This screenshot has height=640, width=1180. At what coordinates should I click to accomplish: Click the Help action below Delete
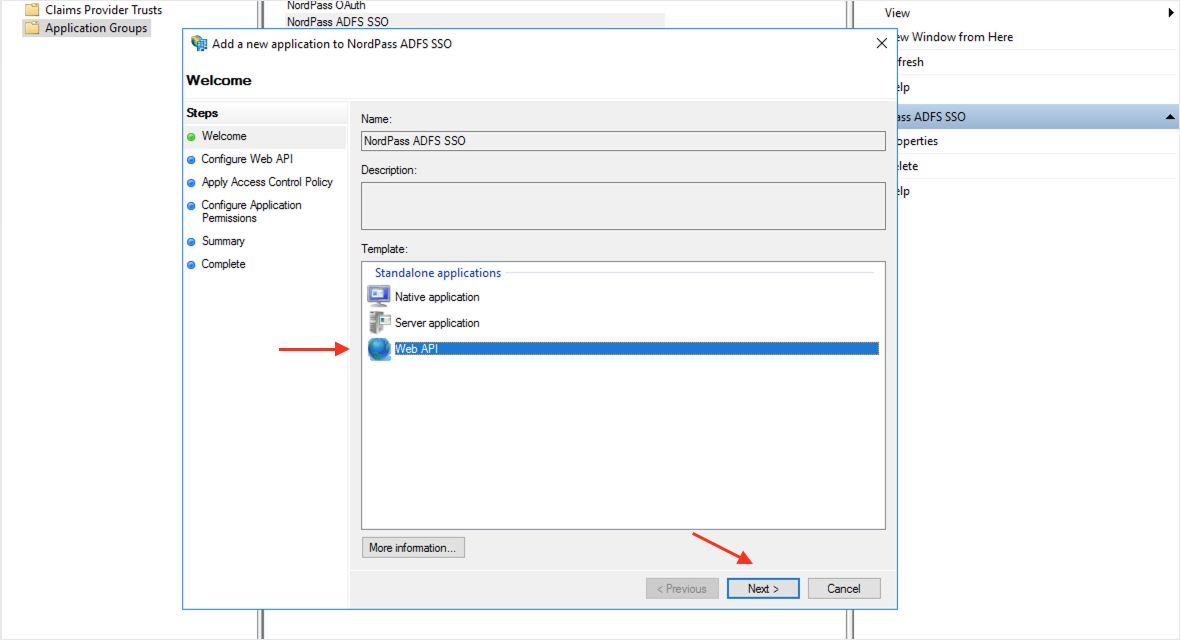(x=903, y=191)
